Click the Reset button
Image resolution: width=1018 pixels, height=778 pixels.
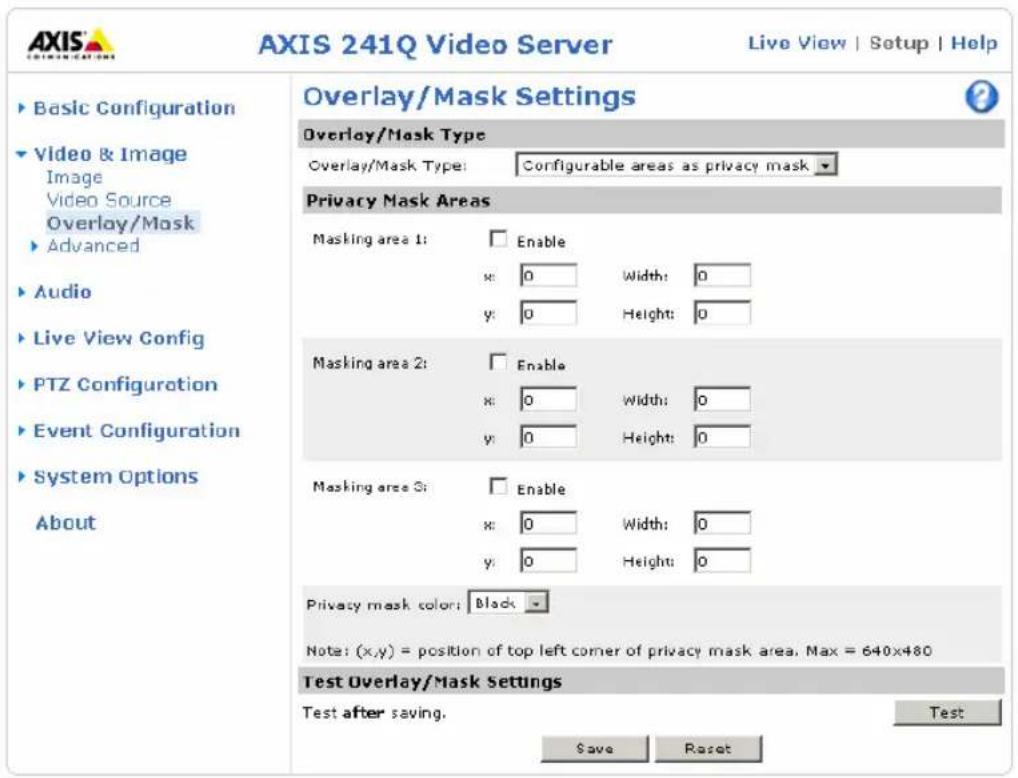(708, 748)
